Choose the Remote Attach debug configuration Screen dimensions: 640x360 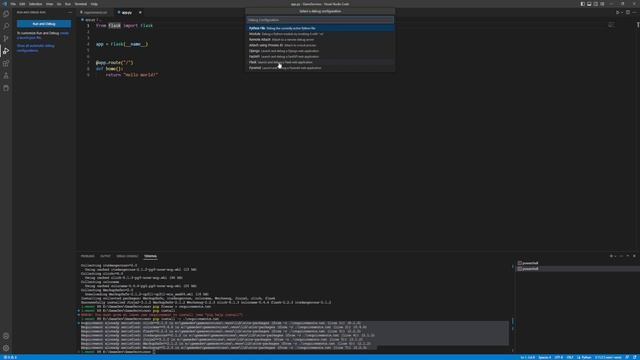click(x=320, y=40)
